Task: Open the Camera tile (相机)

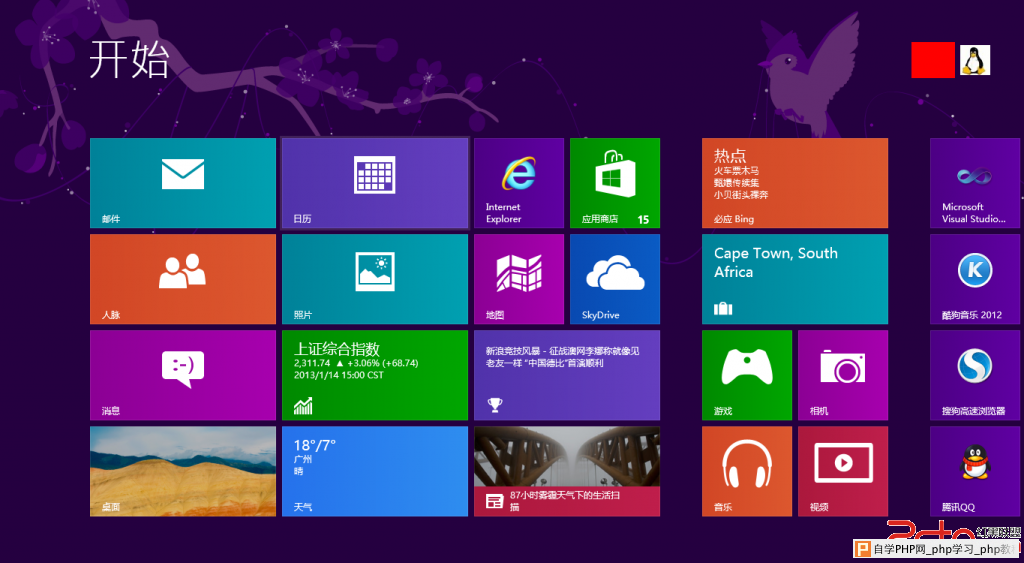Action: pos(842,375)
